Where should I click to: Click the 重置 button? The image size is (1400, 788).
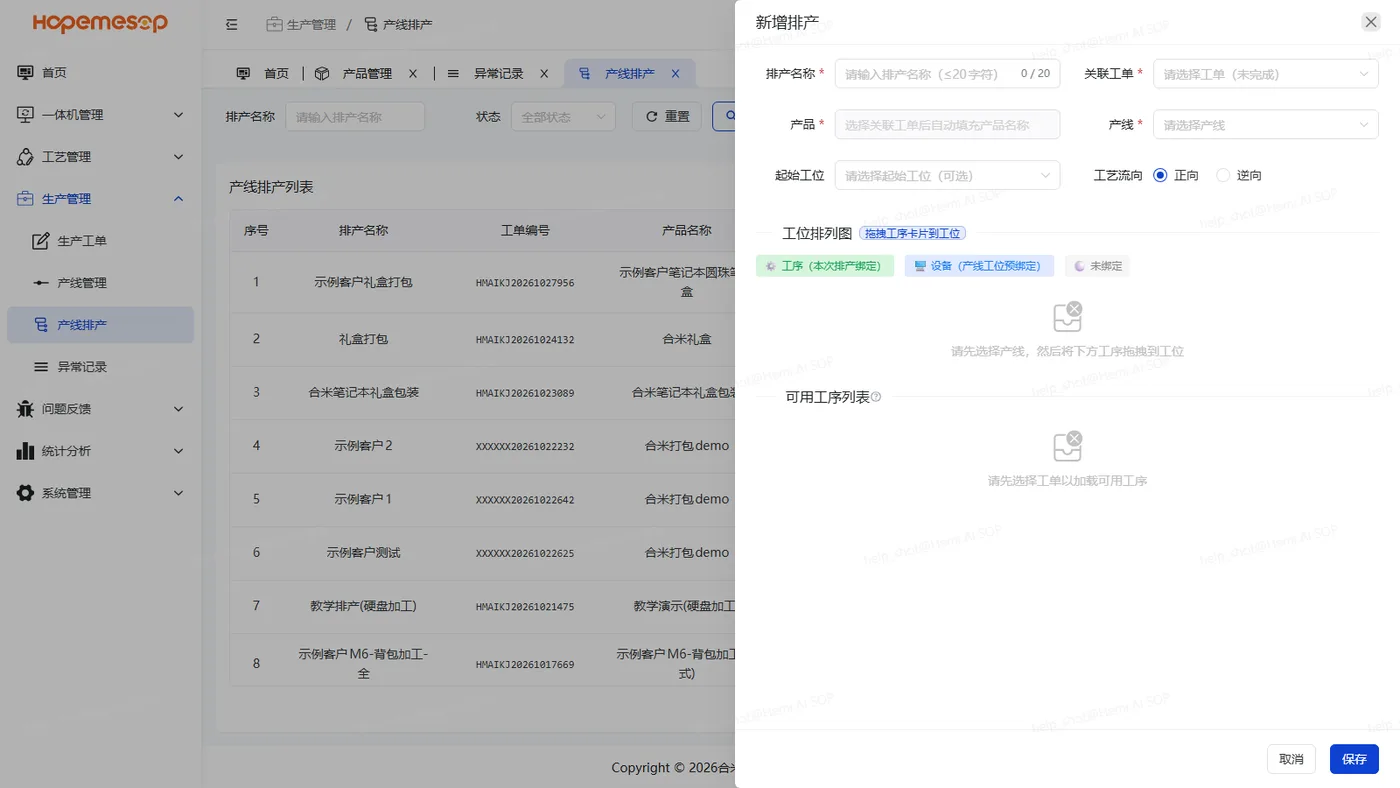click(667, 117)
